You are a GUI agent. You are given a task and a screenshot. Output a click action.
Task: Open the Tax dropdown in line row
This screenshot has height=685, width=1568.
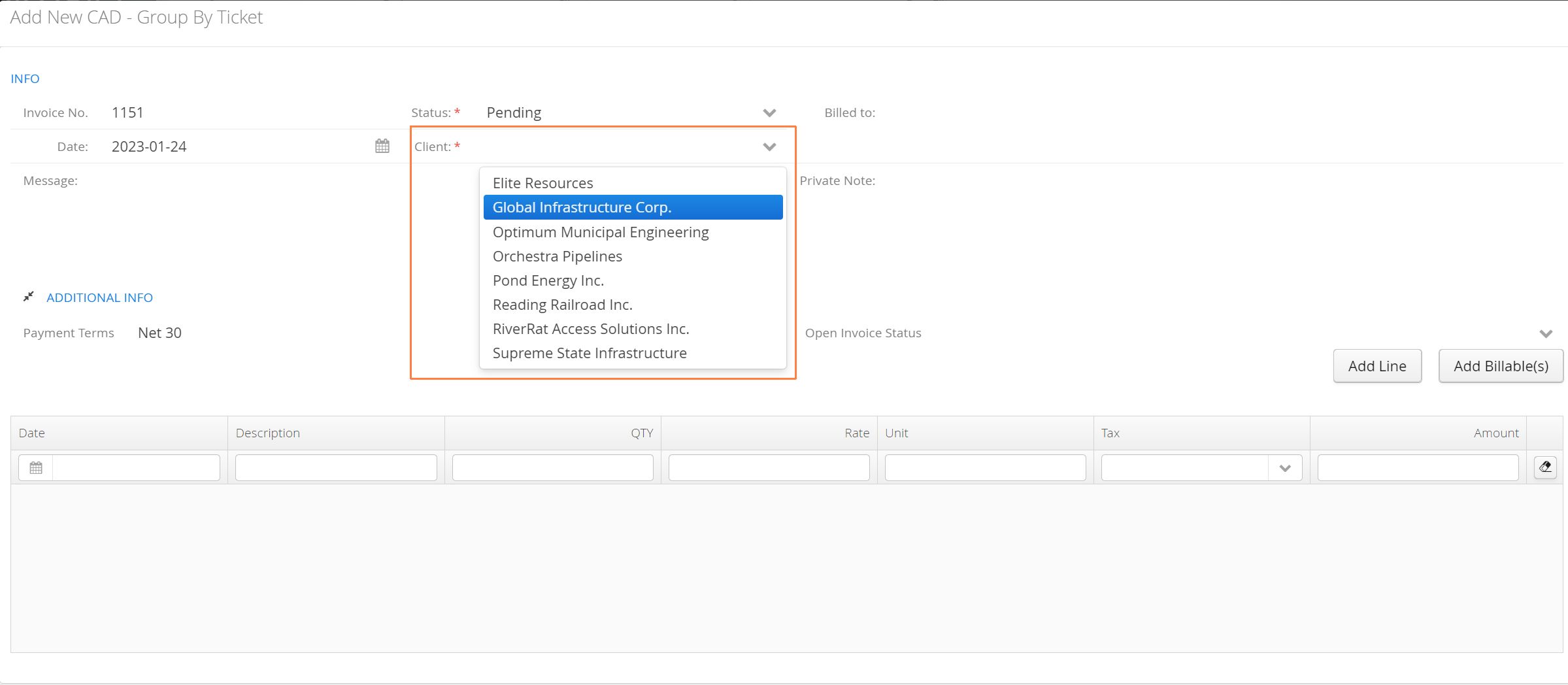(x=1285, y=467)
